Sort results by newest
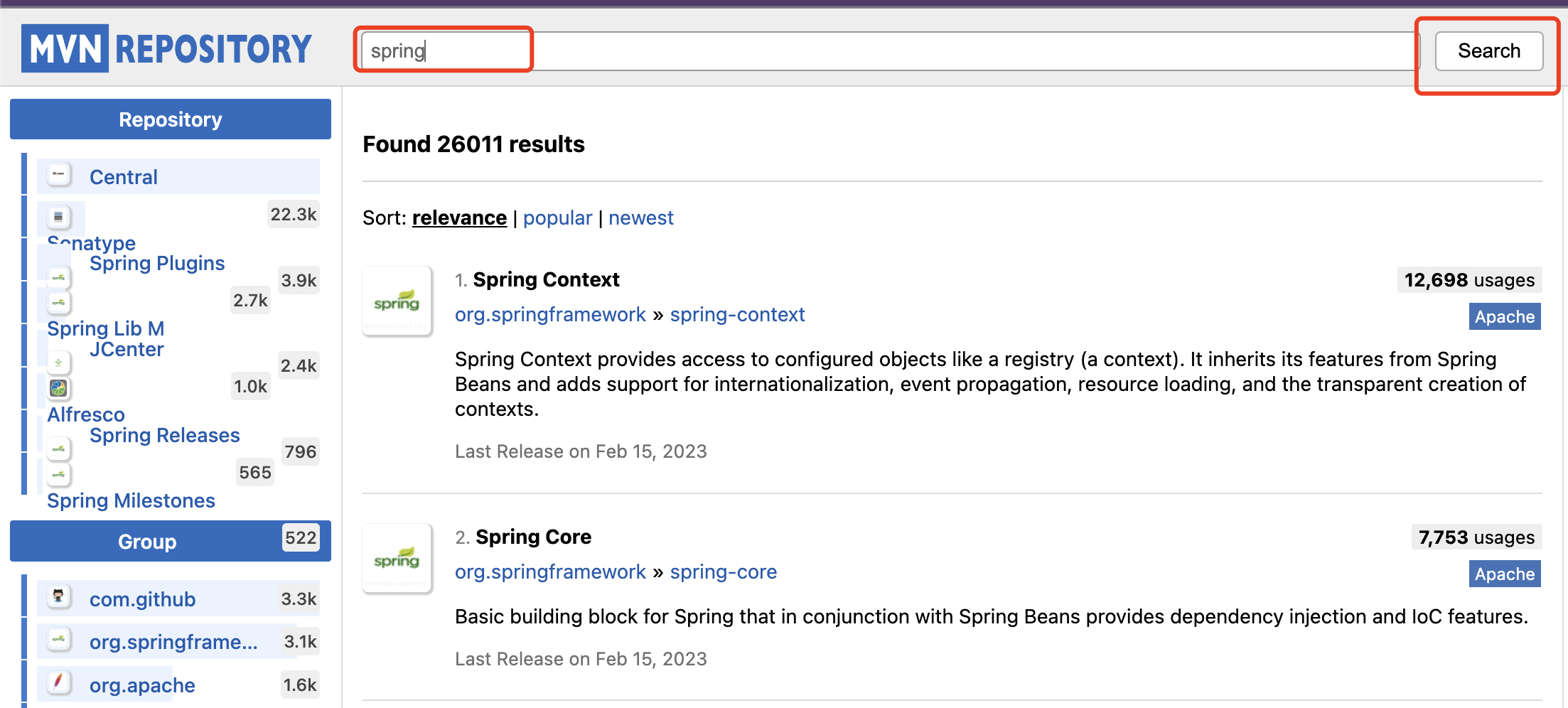 point(640,218)
